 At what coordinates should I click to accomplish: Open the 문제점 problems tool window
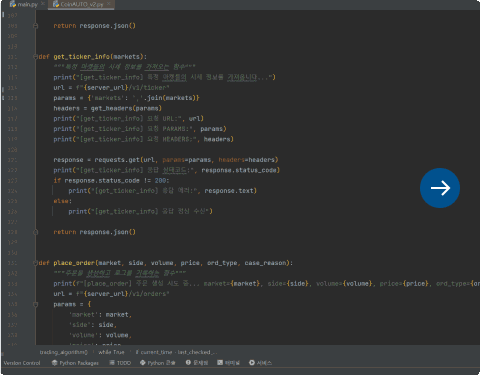(x=197, y=363)
